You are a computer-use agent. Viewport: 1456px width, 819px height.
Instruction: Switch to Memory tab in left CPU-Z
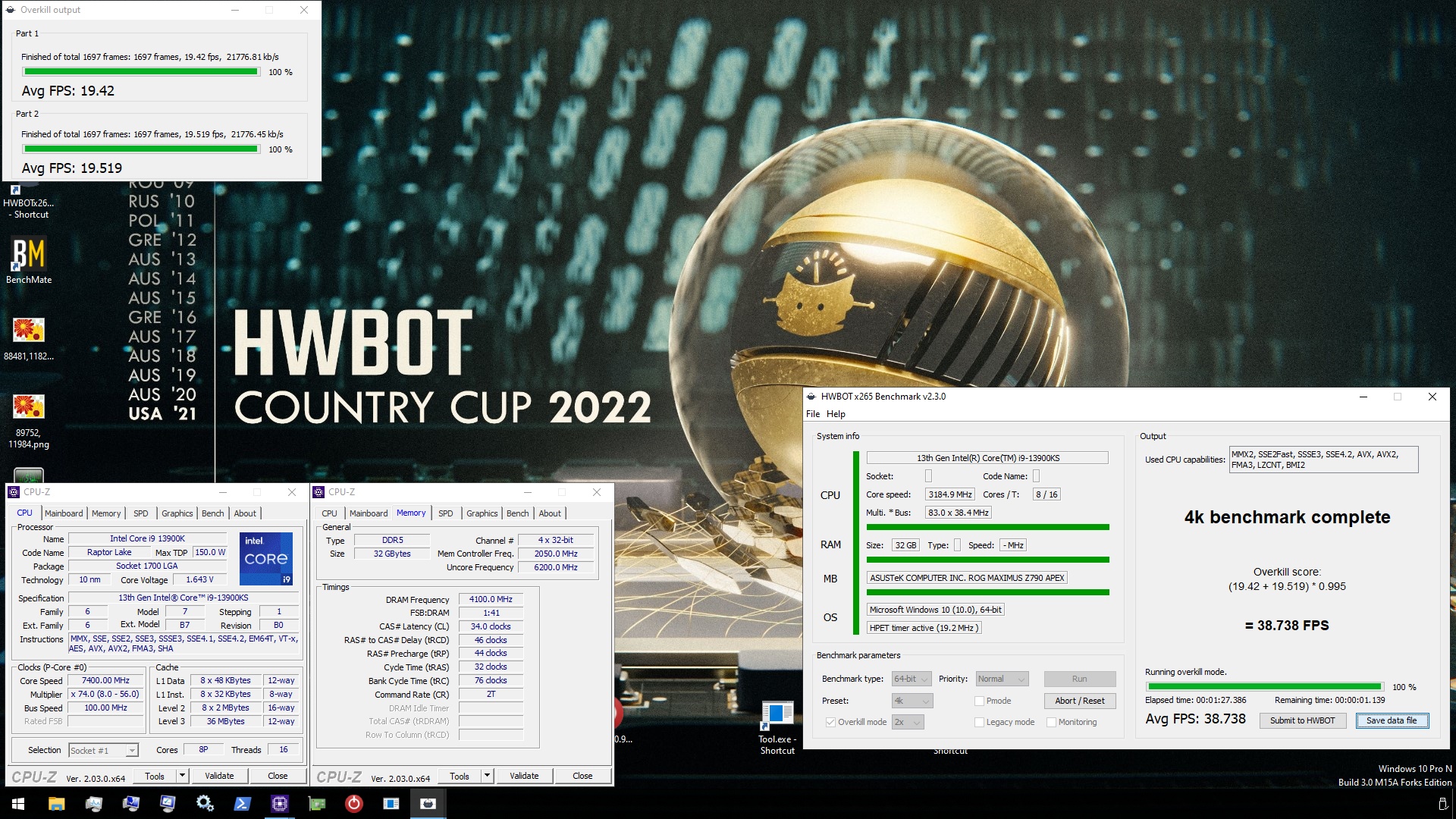click(106, 513)
